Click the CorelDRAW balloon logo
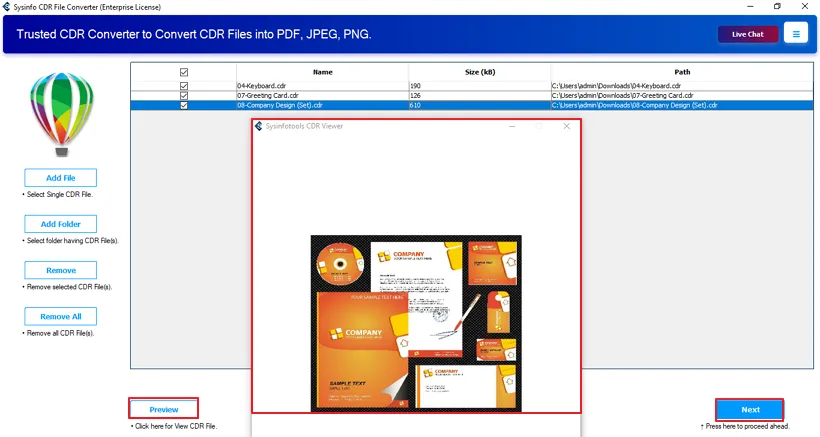Viewport: 820px width, 437px height. tap(62, 114)
